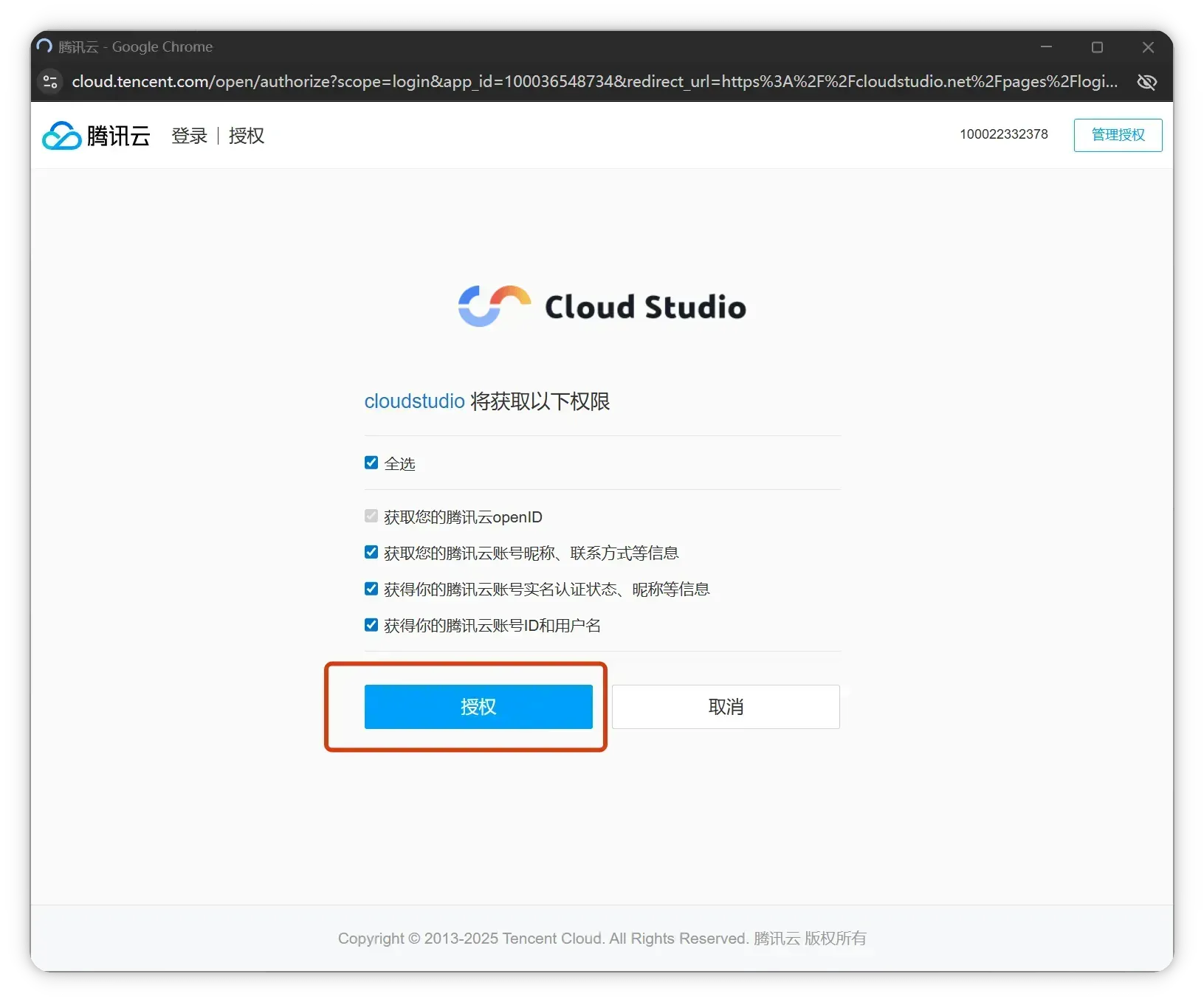1204x1002 pixels.
Task: Open the blue cloudstudio link
Action: point(414,401)
